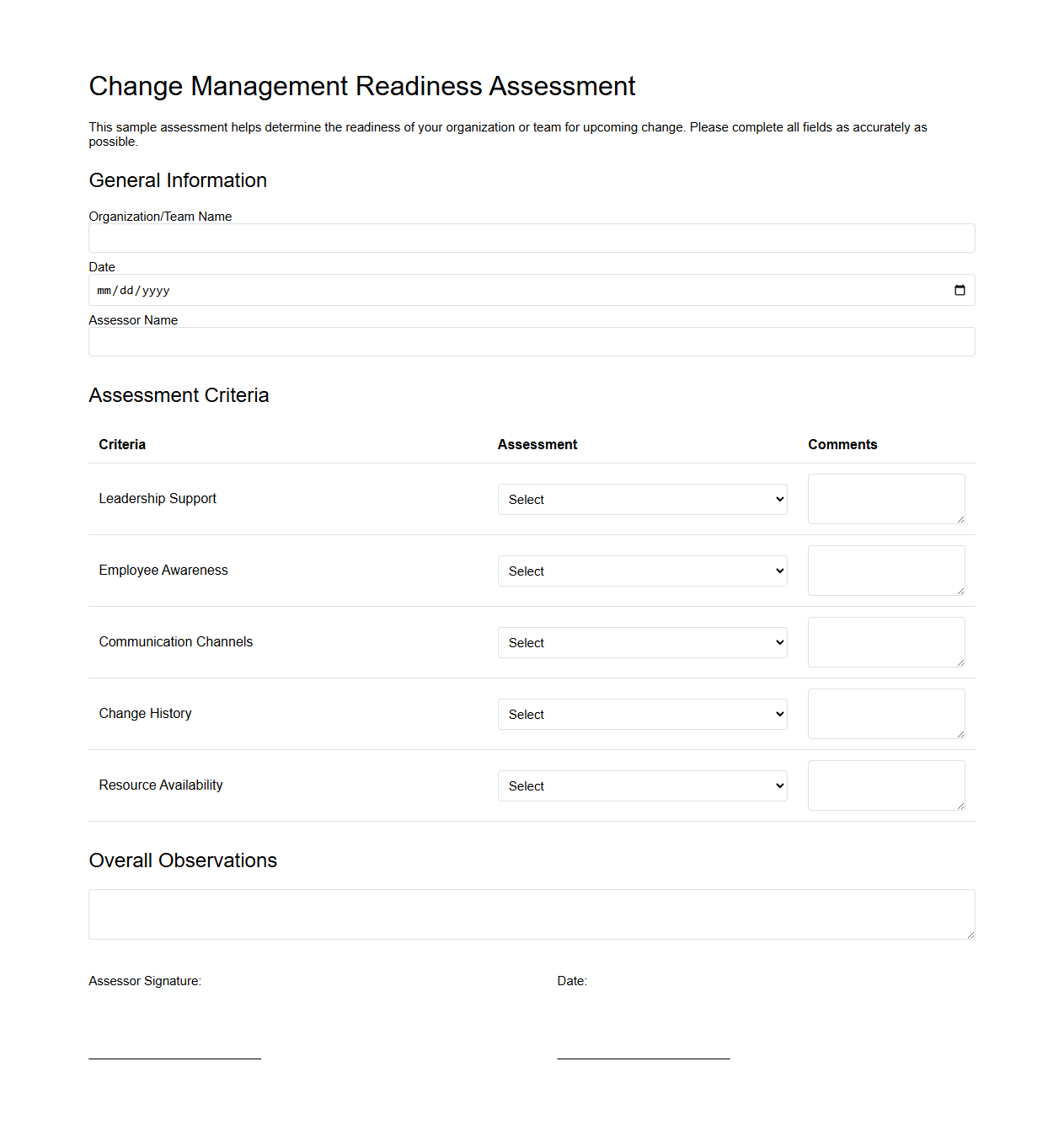
Task: Click the resize handle on Overall Observations
Action: [x=970, y=935]
